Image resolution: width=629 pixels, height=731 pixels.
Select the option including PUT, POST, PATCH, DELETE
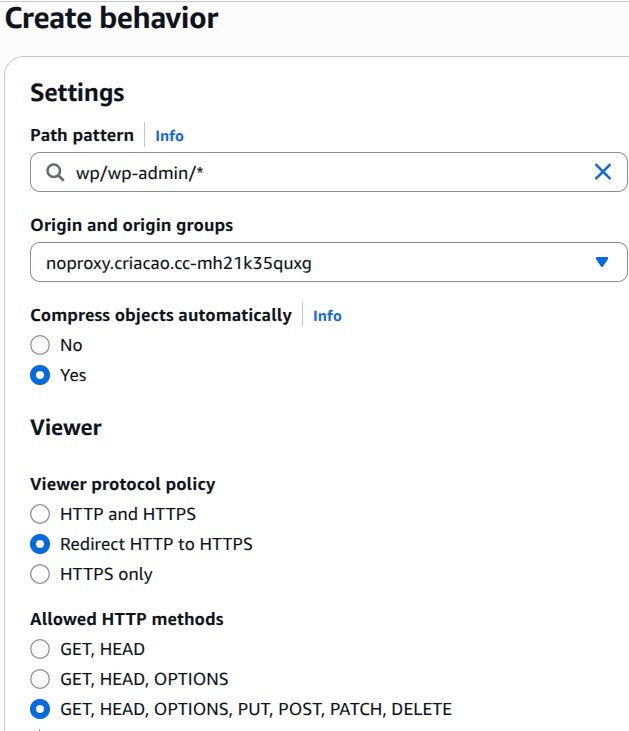click(40, 709)
